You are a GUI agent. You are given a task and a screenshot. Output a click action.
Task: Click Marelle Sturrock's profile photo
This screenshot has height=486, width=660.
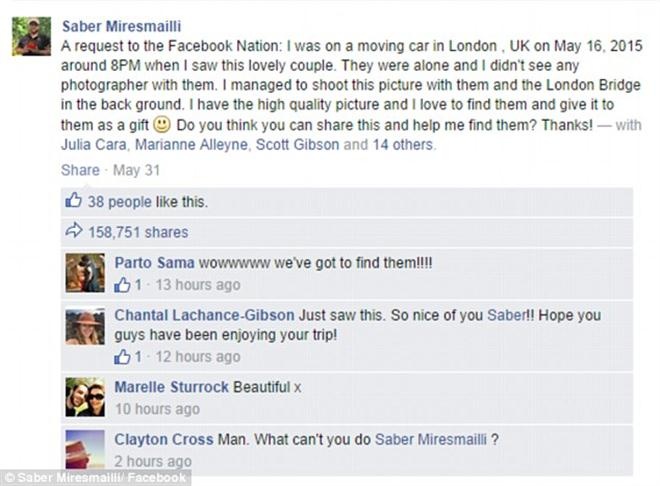[84, 397]
